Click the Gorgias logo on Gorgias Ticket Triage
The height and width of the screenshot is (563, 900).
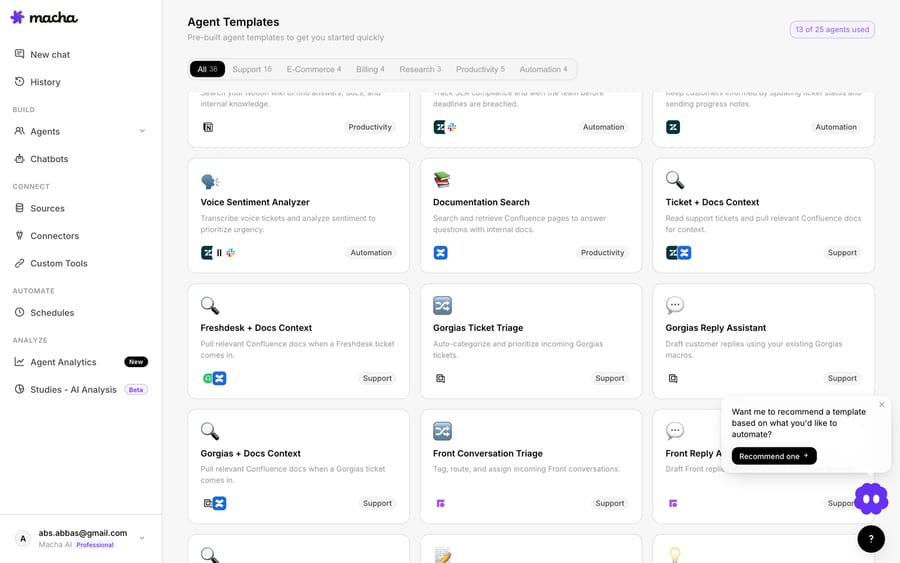(440, 378)
